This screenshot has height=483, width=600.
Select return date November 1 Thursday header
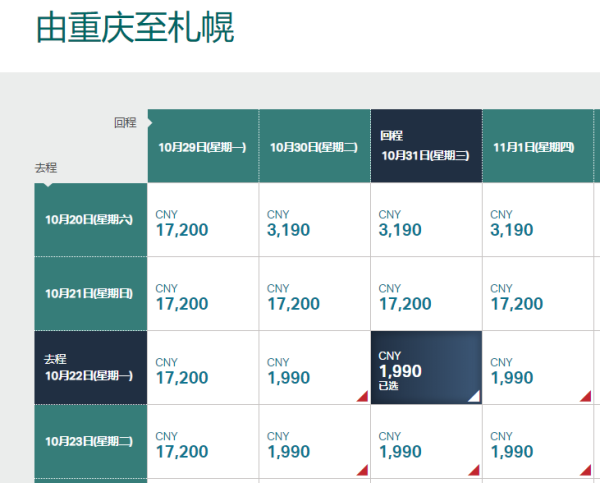[x=538, y=146]
